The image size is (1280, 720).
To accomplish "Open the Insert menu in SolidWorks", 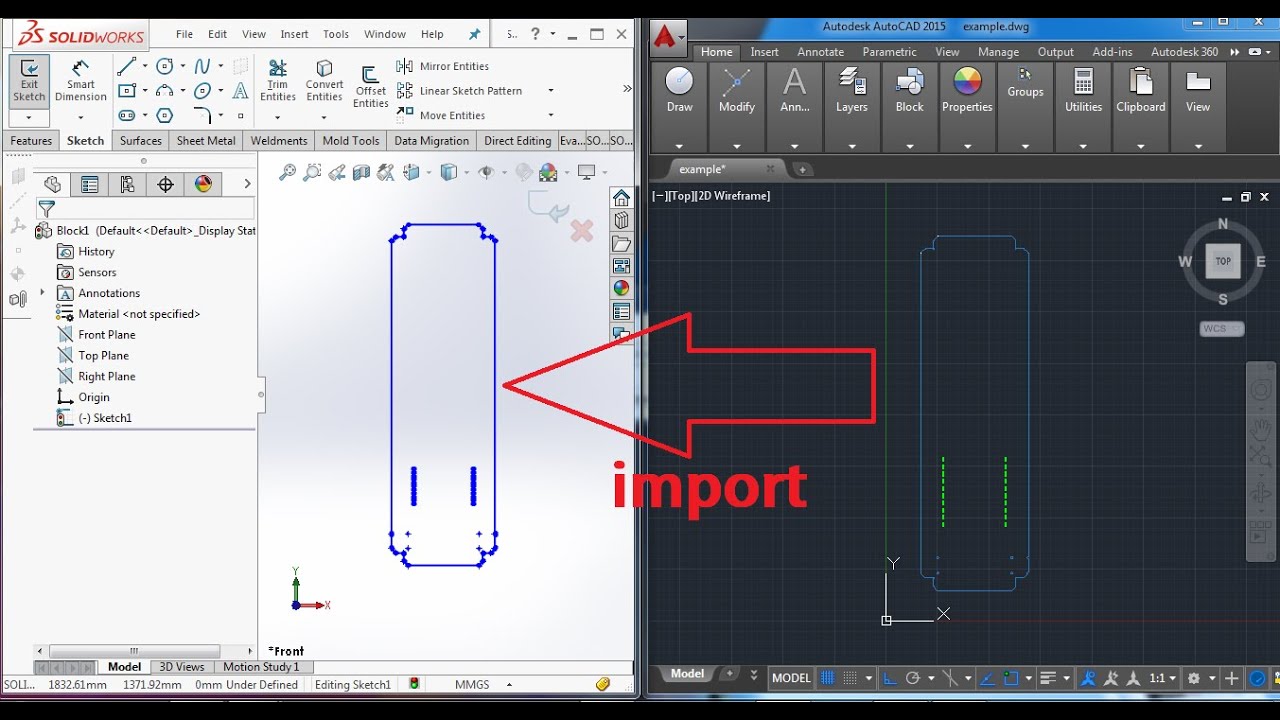I will coord(294,34).
